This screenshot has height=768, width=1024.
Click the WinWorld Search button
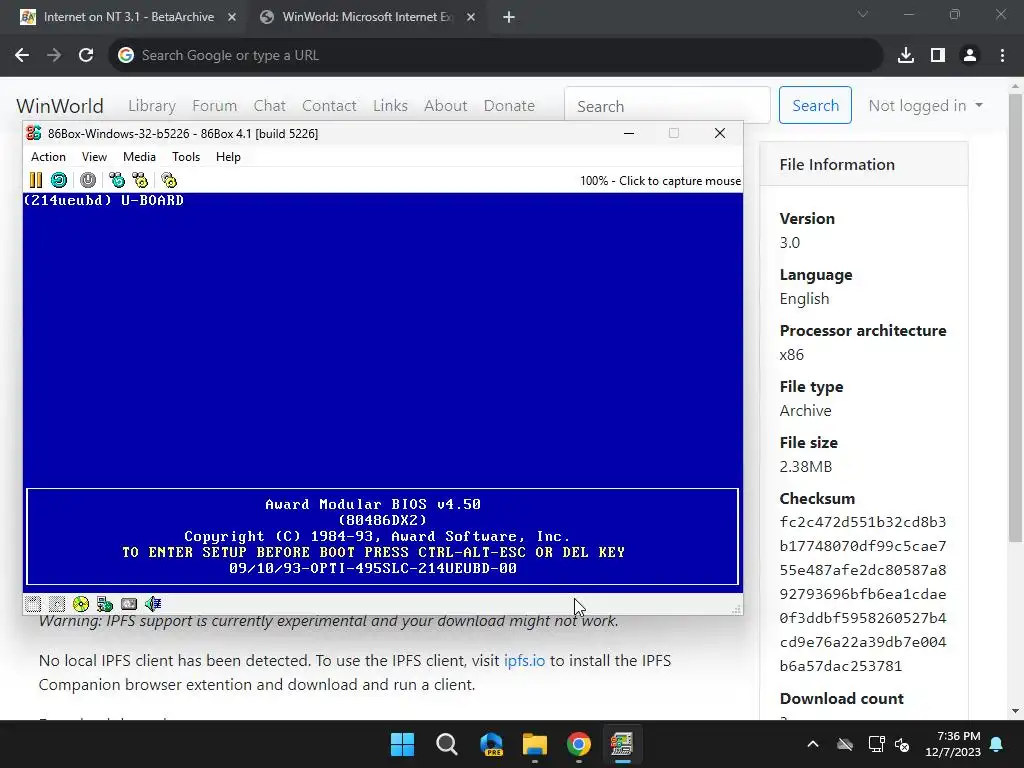coord(815,105)
